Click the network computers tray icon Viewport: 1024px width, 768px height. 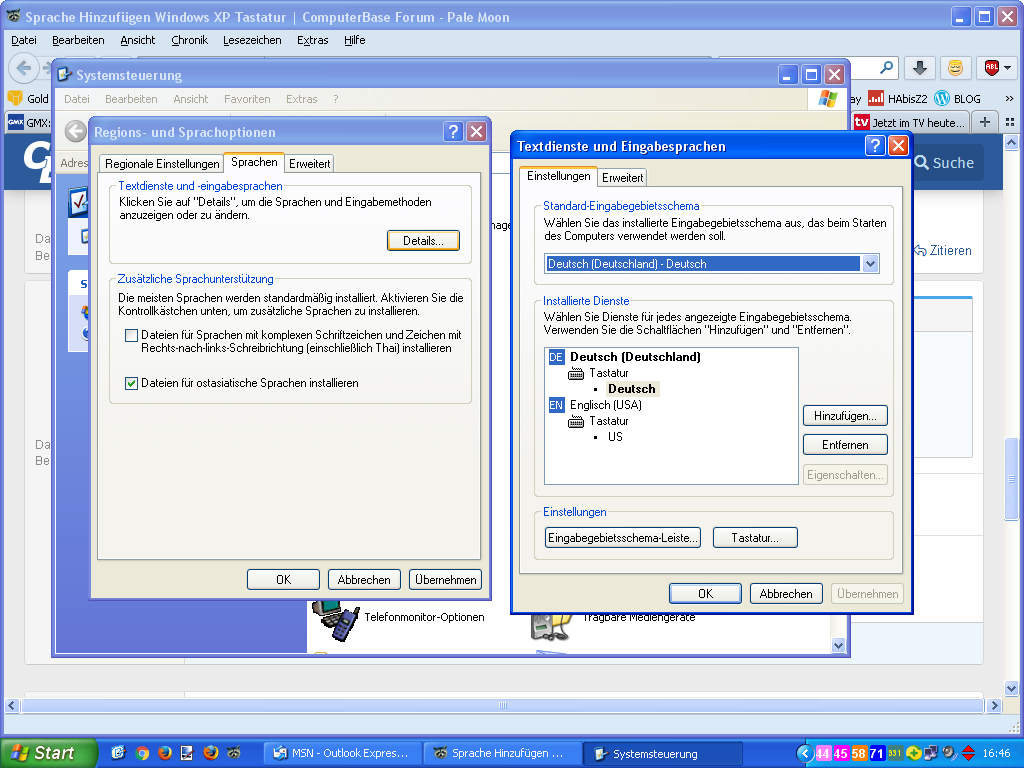pyautogui.click(x=931, y=753)
